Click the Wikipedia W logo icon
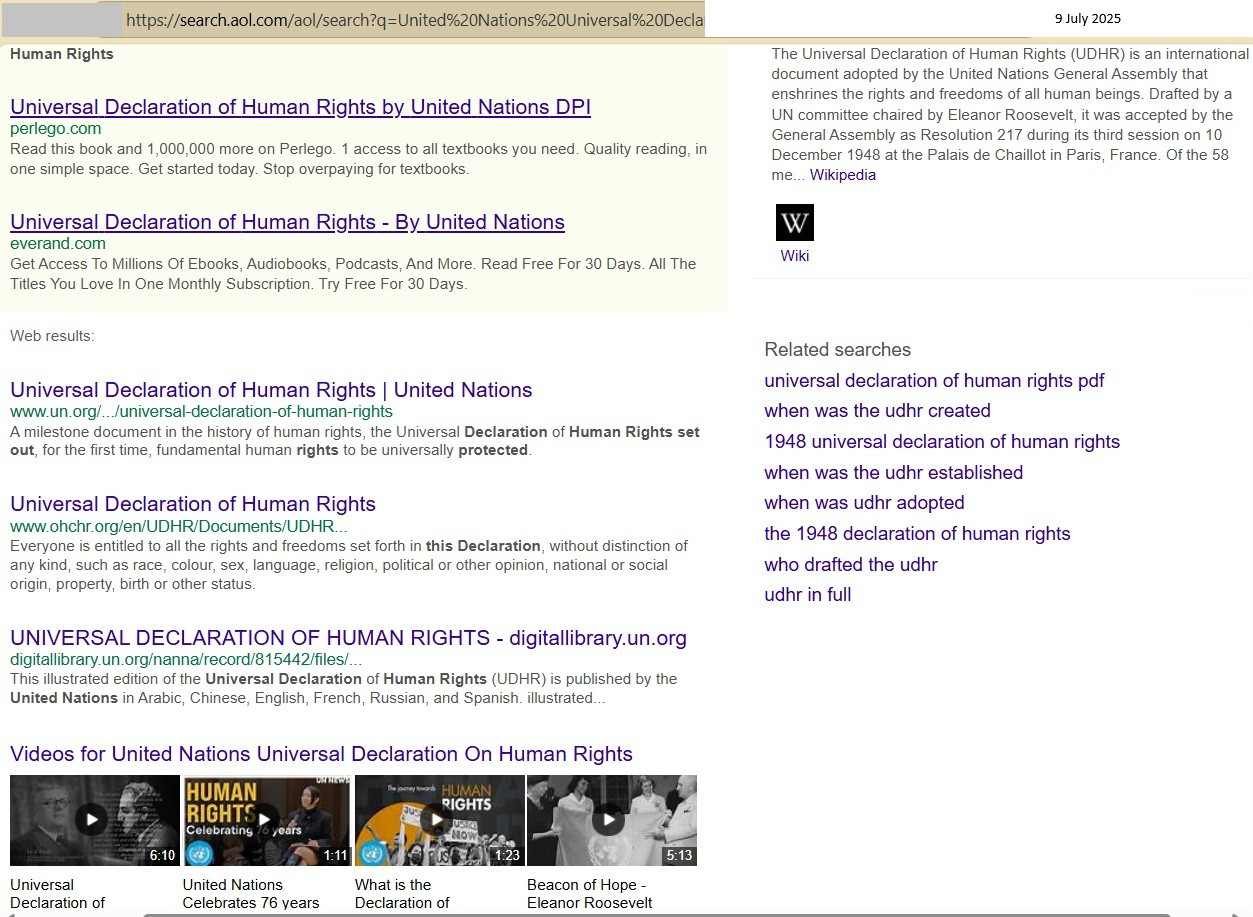The width and height of the screenshot is (1253, 917). [x=795, y=223]
